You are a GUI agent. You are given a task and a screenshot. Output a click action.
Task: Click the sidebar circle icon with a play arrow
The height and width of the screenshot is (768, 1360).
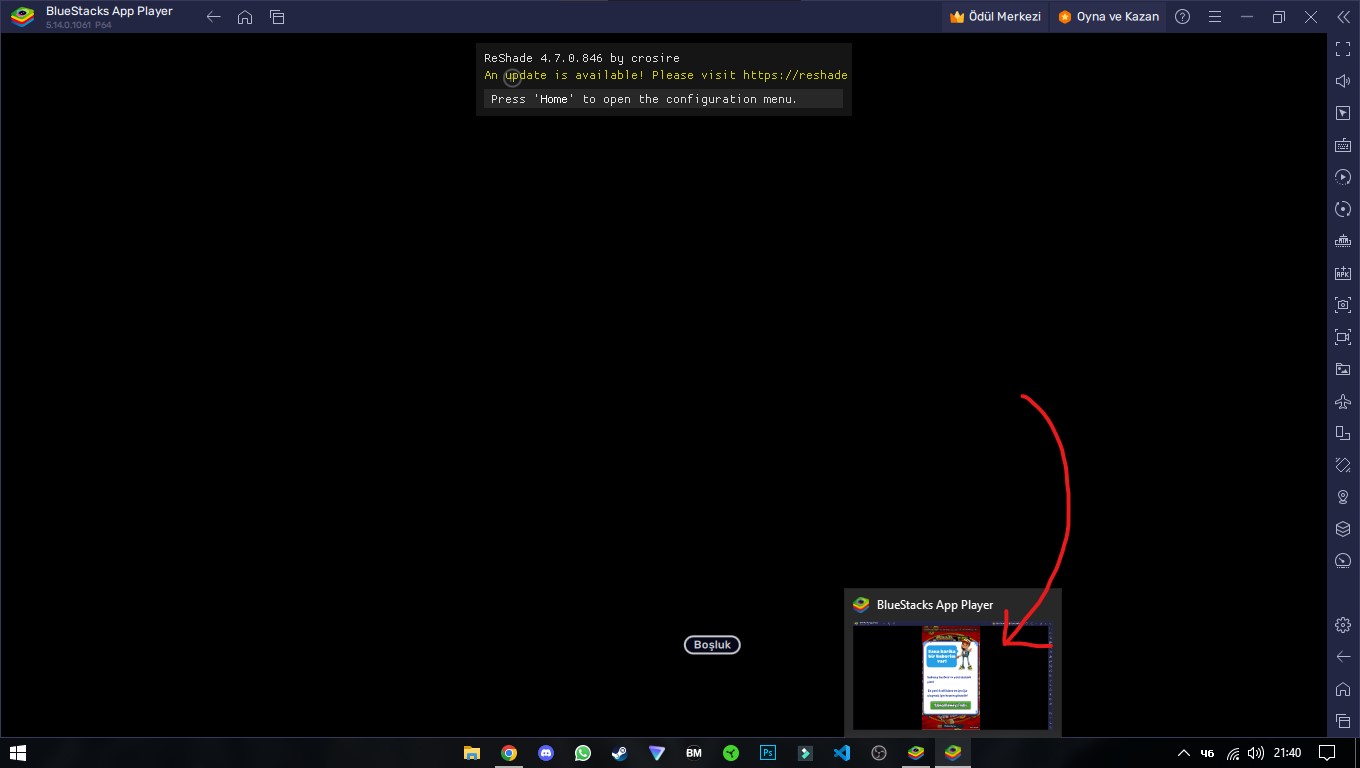coord(1343,177)
